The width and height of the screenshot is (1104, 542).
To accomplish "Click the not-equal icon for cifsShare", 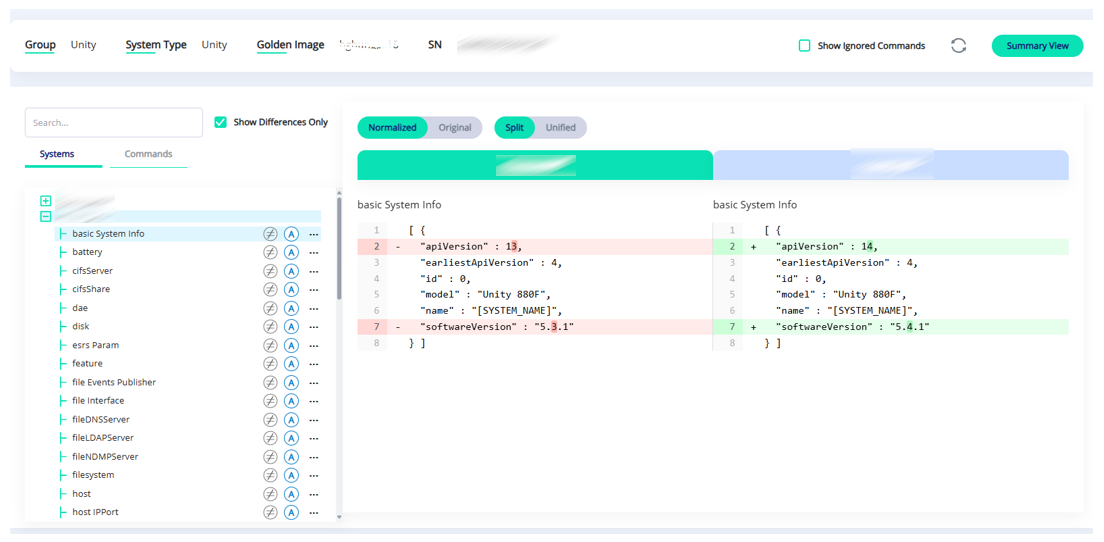I will (270, 289).
